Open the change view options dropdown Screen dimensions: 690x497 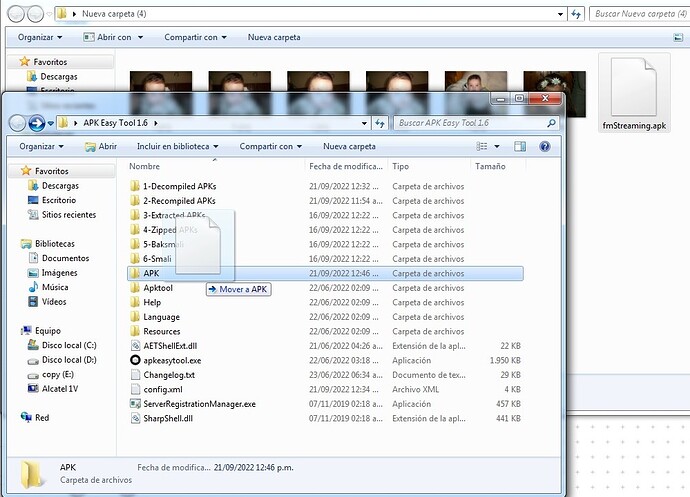point(499,146)
